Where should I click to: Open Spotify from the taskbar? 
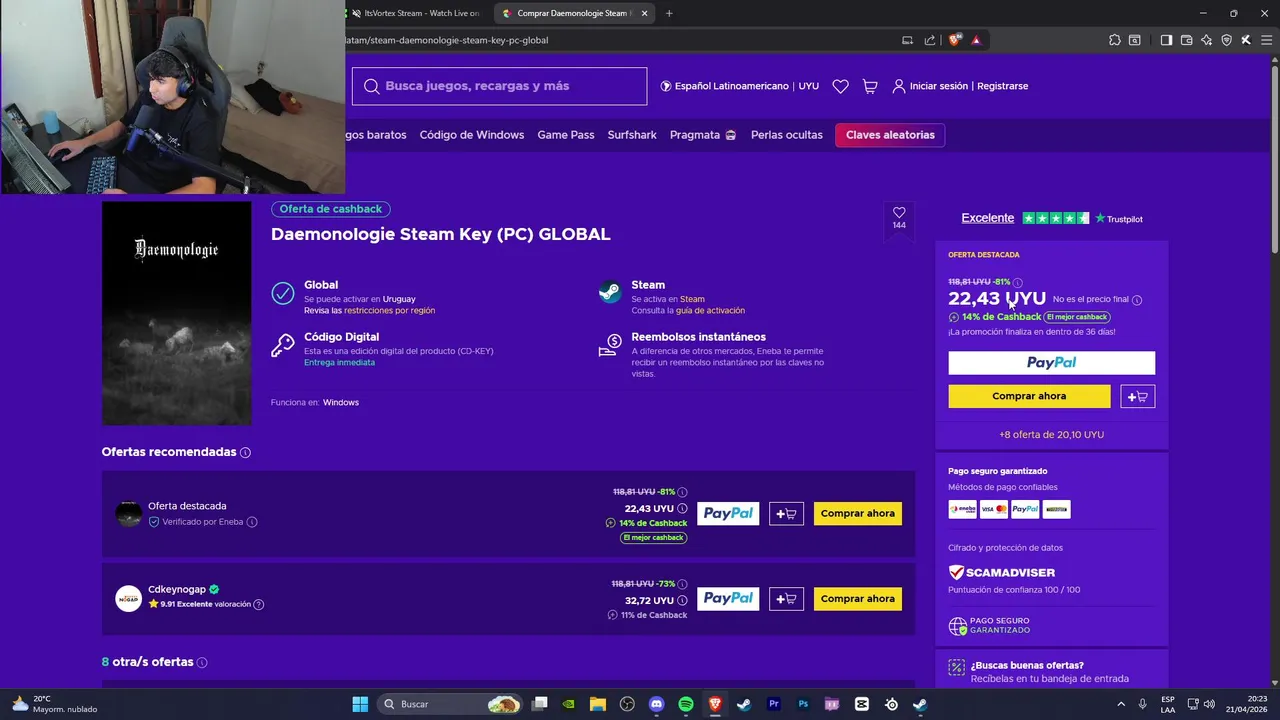pos(686,704)
